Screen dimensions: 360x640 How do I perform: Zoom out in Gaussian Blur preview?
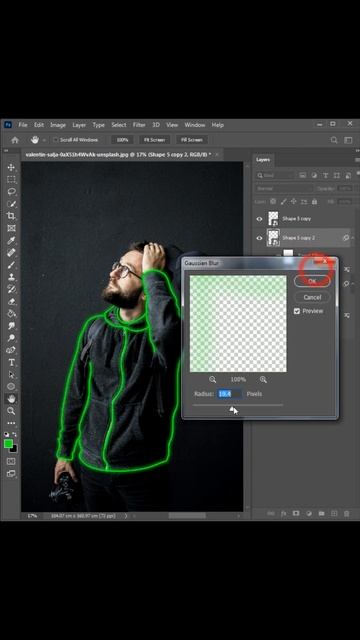(x=212, y=380)
